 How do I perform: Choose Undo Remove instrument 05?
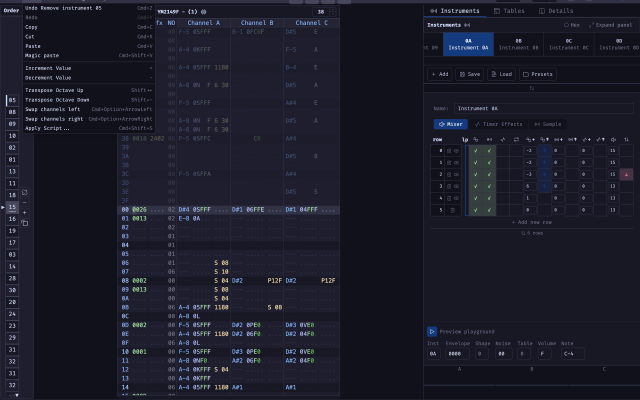pos(89,8)
